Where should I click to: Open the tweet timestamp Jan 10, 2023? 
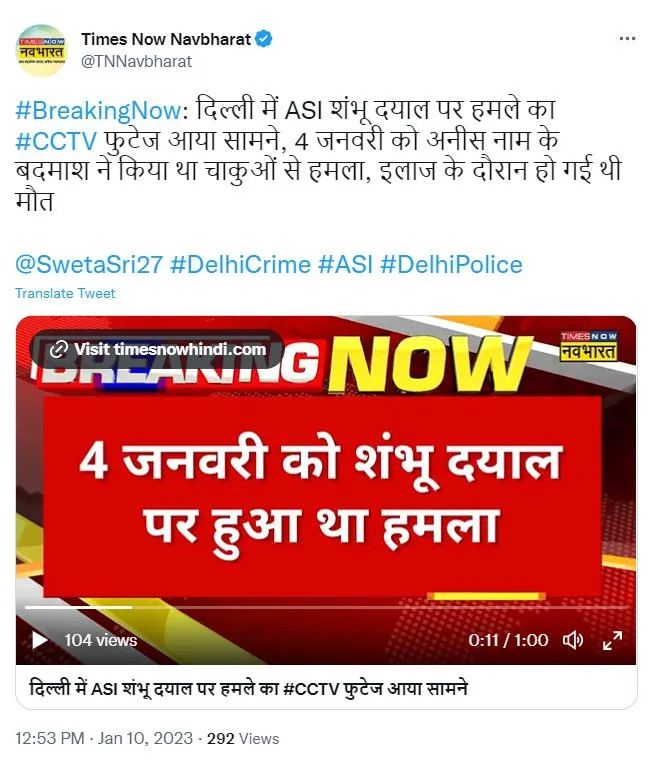tap(145, 738)
